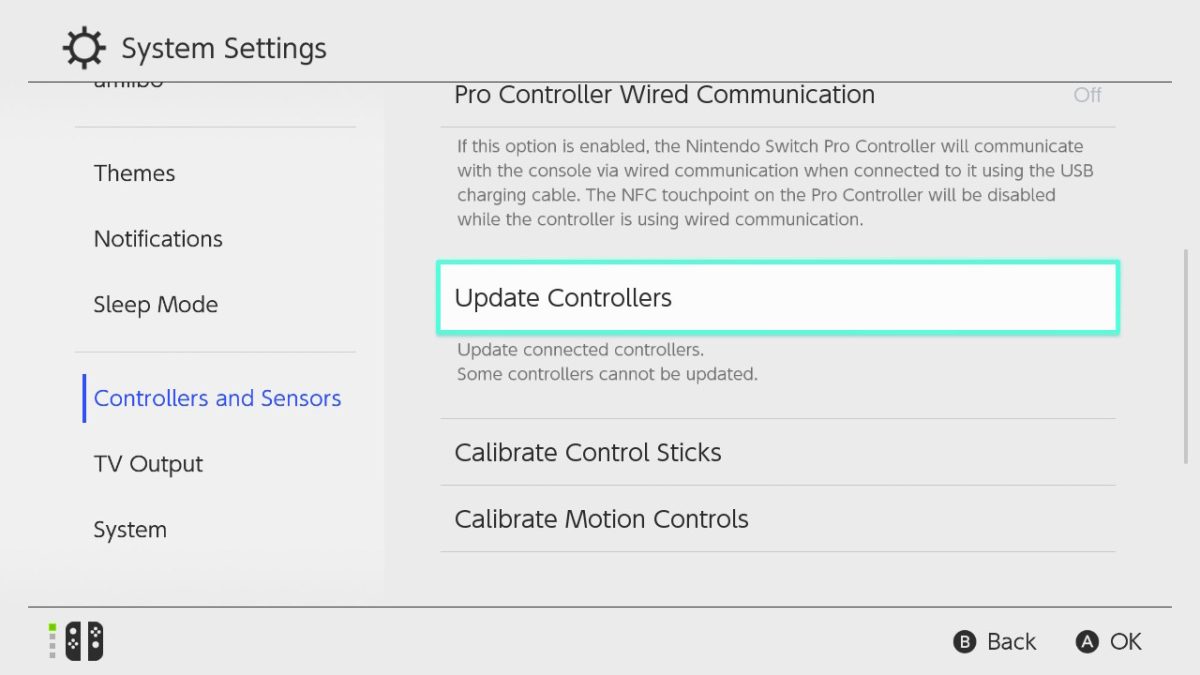Click Calibrate Control Sticks
Image resolution: width=1200 pixels, height=675 pixels.
coord(588,452)
